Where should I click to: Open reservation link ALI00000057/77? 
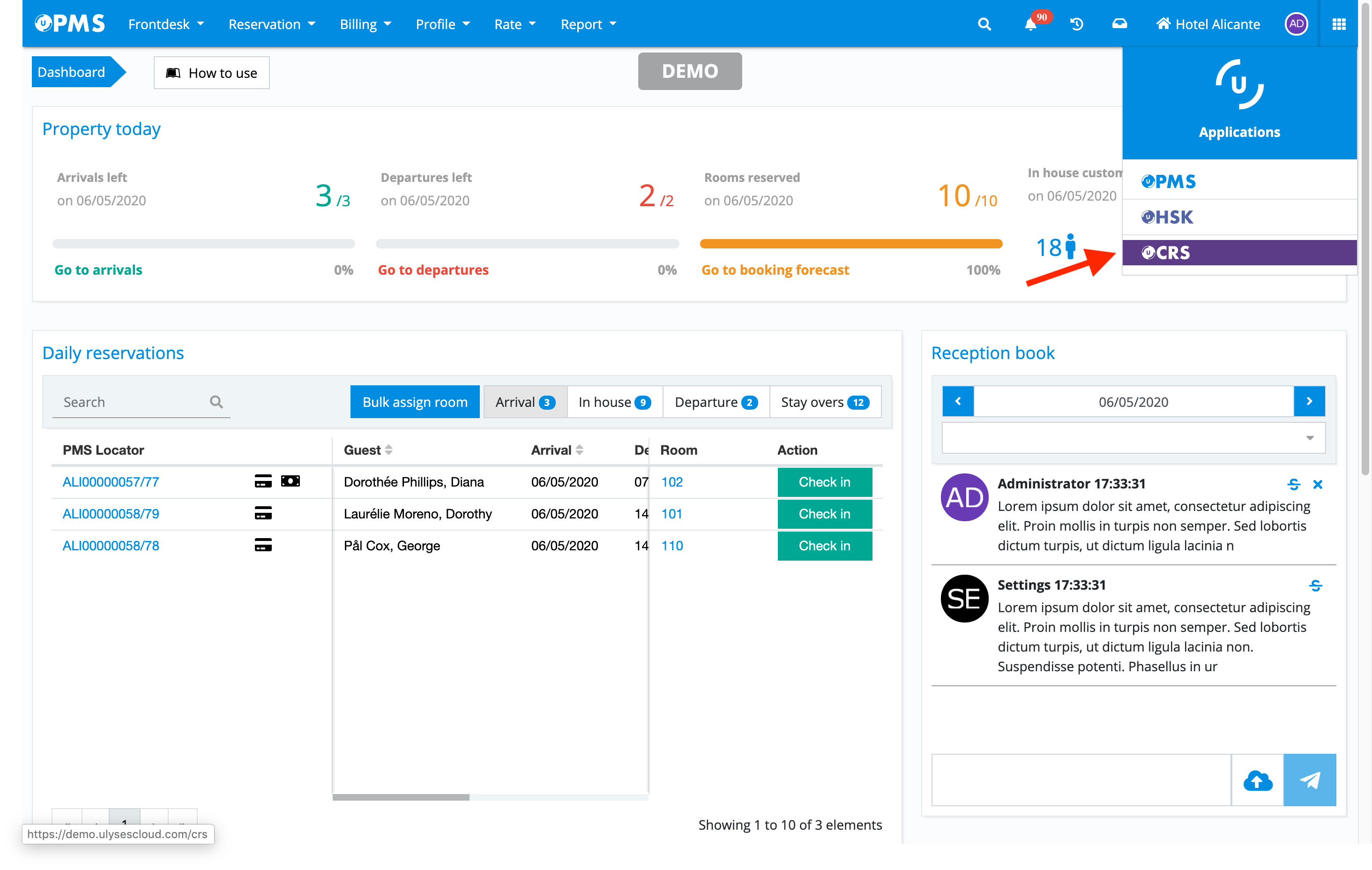[x=111, y=482]
